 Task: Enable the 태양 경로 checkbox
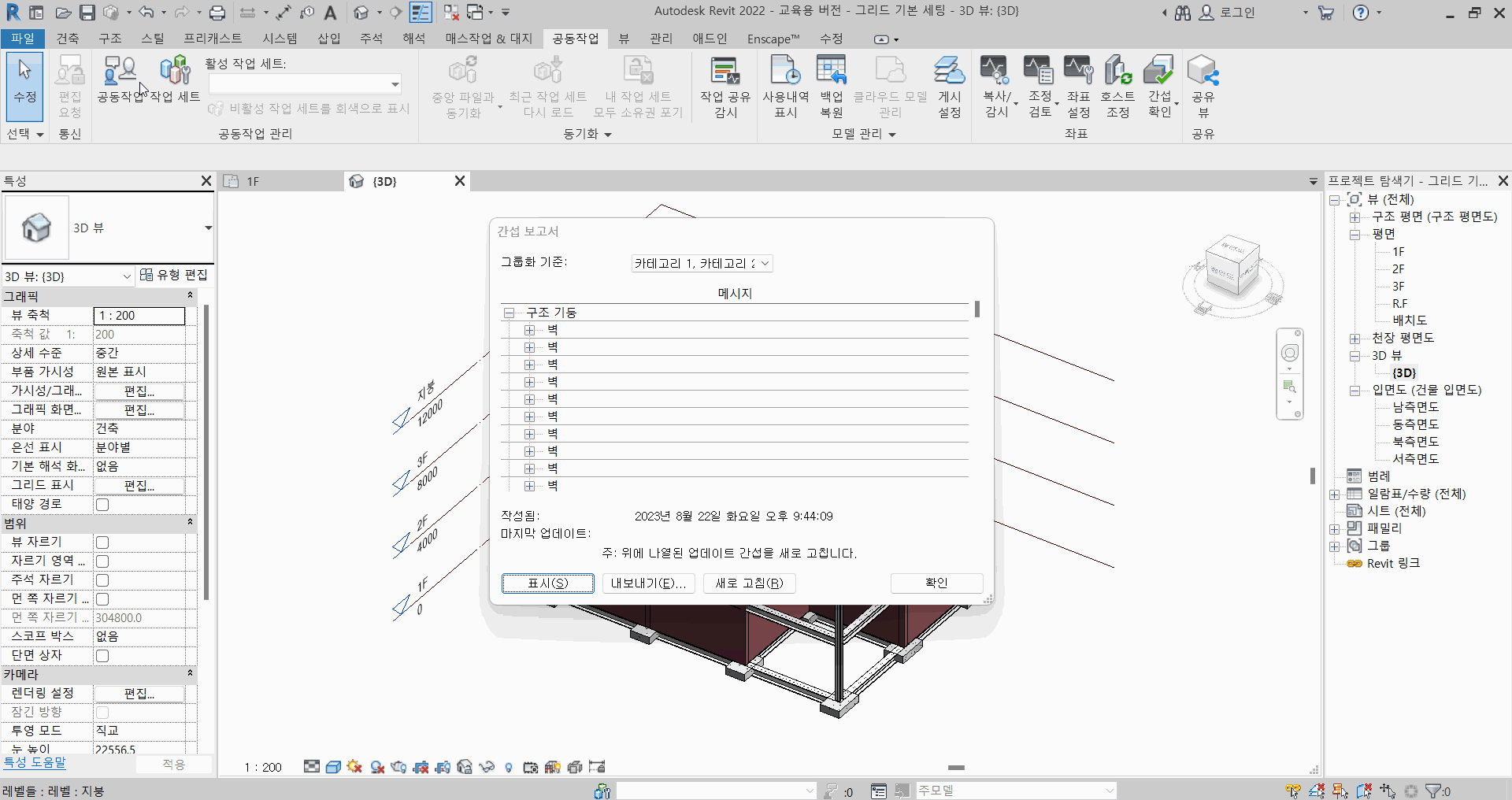pyautogui.click(x=102, y=505)
